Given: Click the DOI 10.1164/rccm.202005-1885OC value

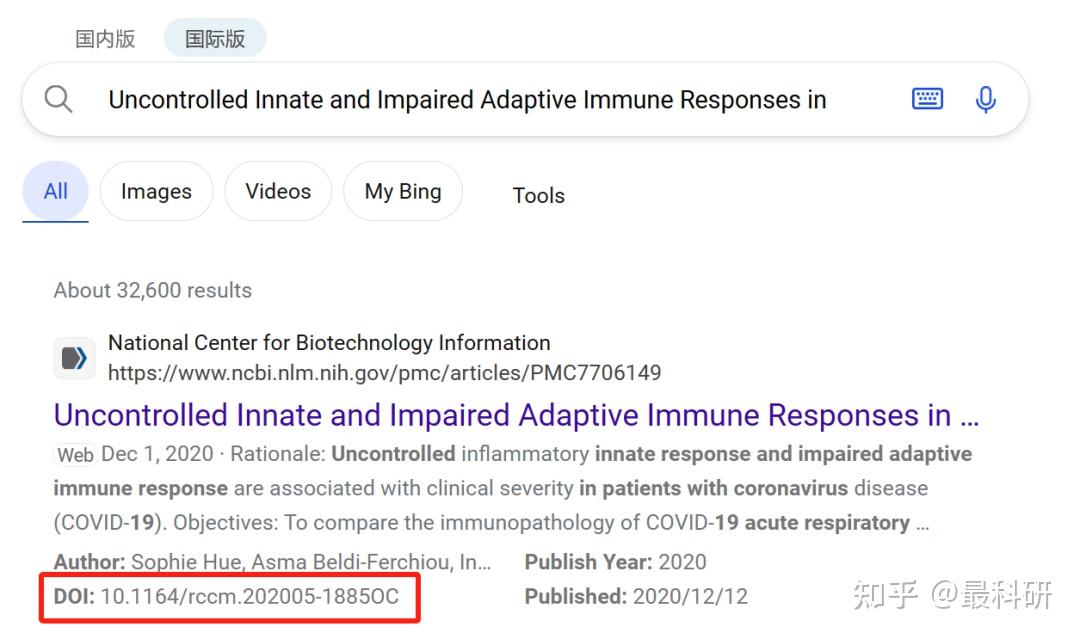Looking at the screenshot, I should (x=249, y=597).
